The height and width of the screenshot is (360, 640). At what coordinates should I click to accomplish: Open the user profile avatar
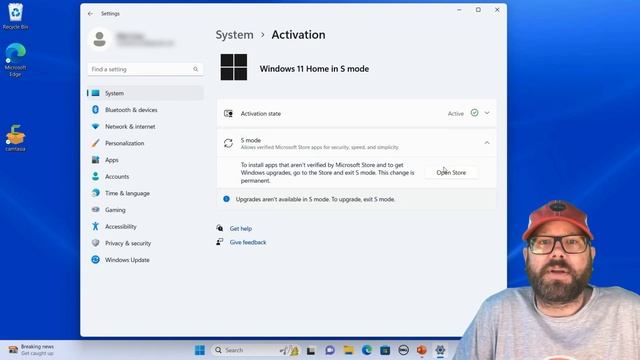coord(99,40)
